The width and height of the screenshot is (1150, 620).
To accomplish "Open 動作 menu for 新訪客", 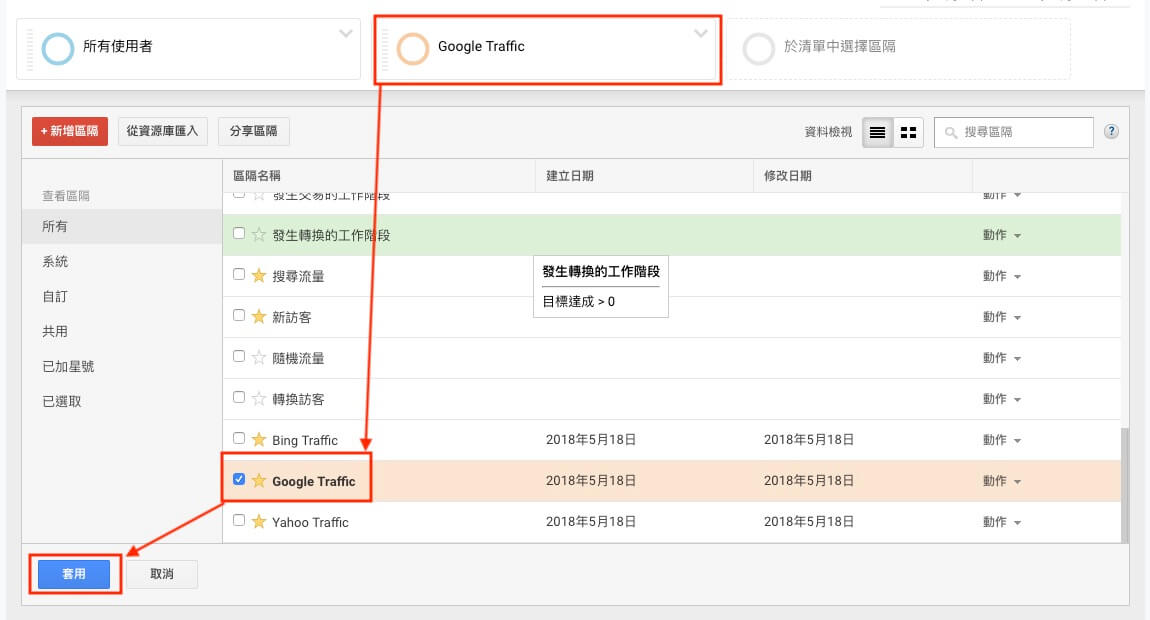I will click(x=1002, y=317).
